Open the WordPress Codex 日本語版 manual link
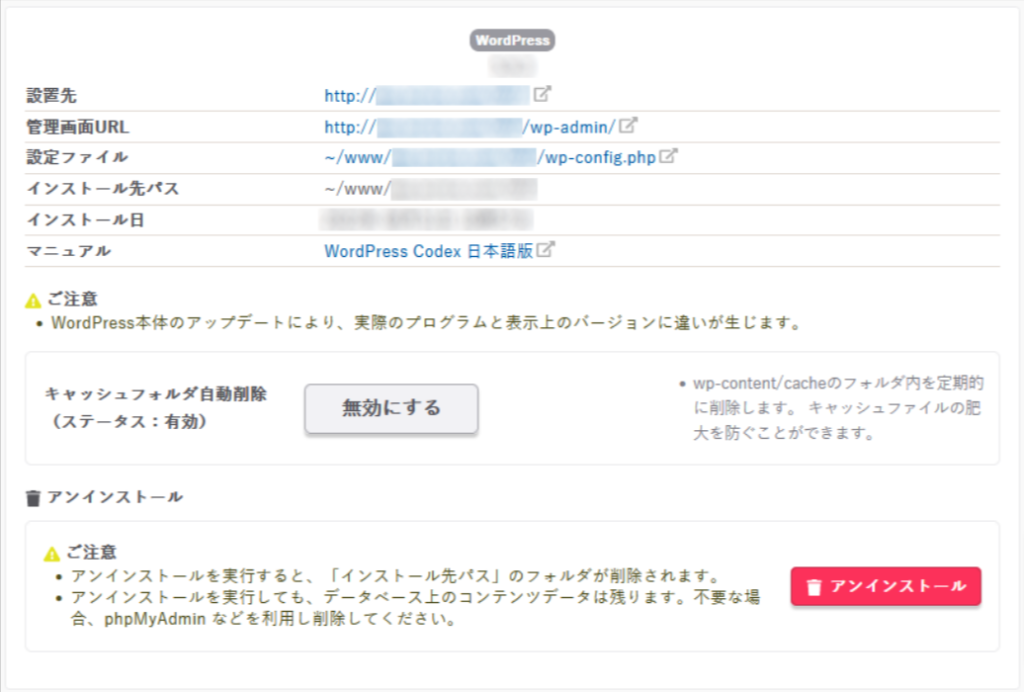 coord(428,251)
